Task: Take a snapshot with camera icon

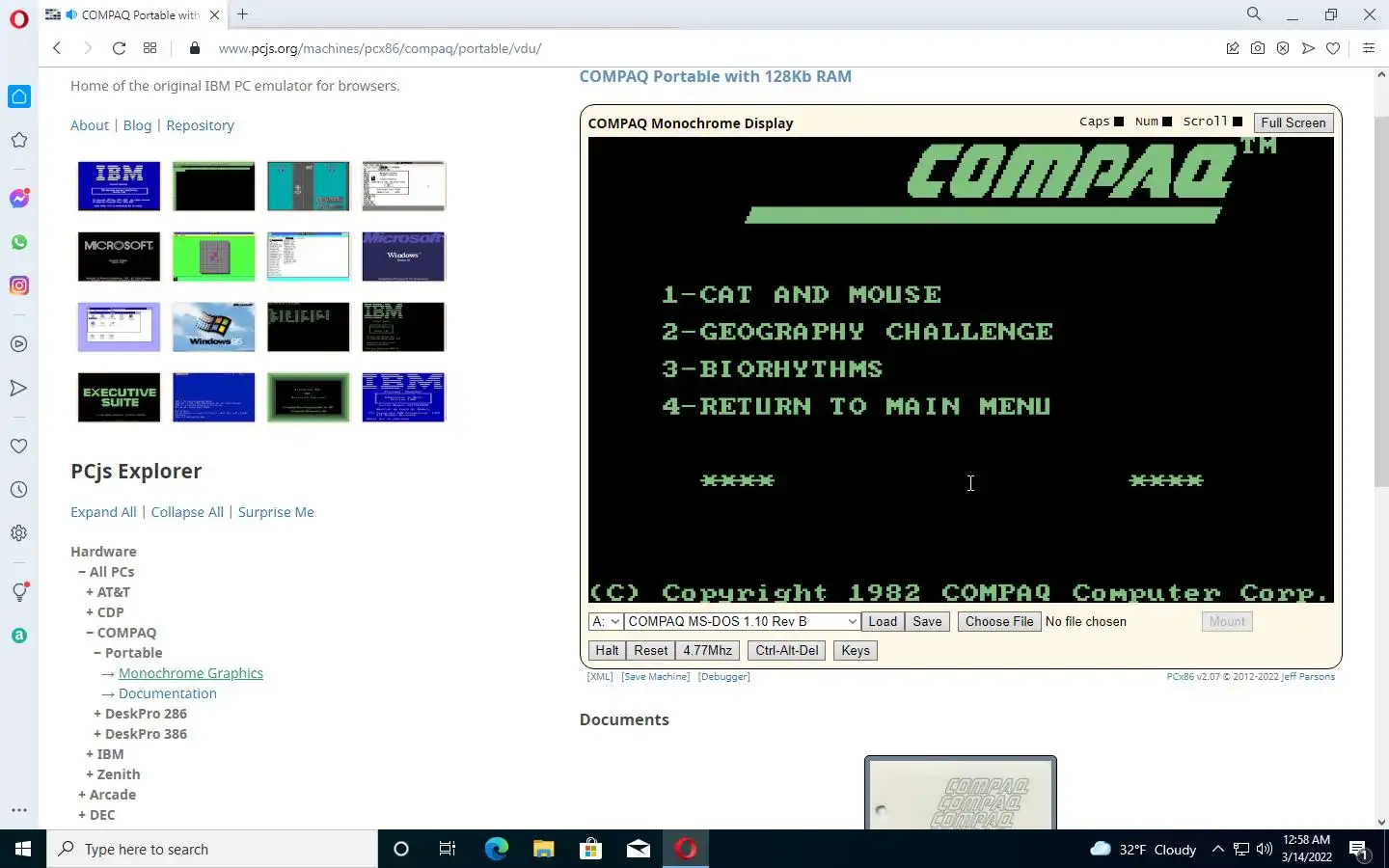Action: pos(1258,48)
